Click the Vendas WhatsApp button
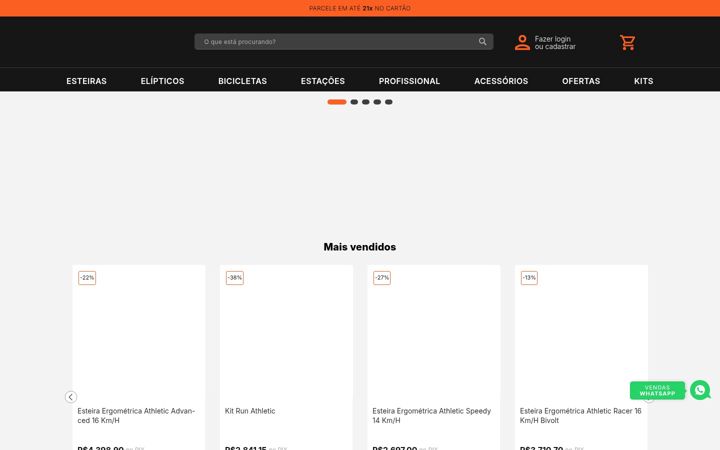 [x=657, y=390]
